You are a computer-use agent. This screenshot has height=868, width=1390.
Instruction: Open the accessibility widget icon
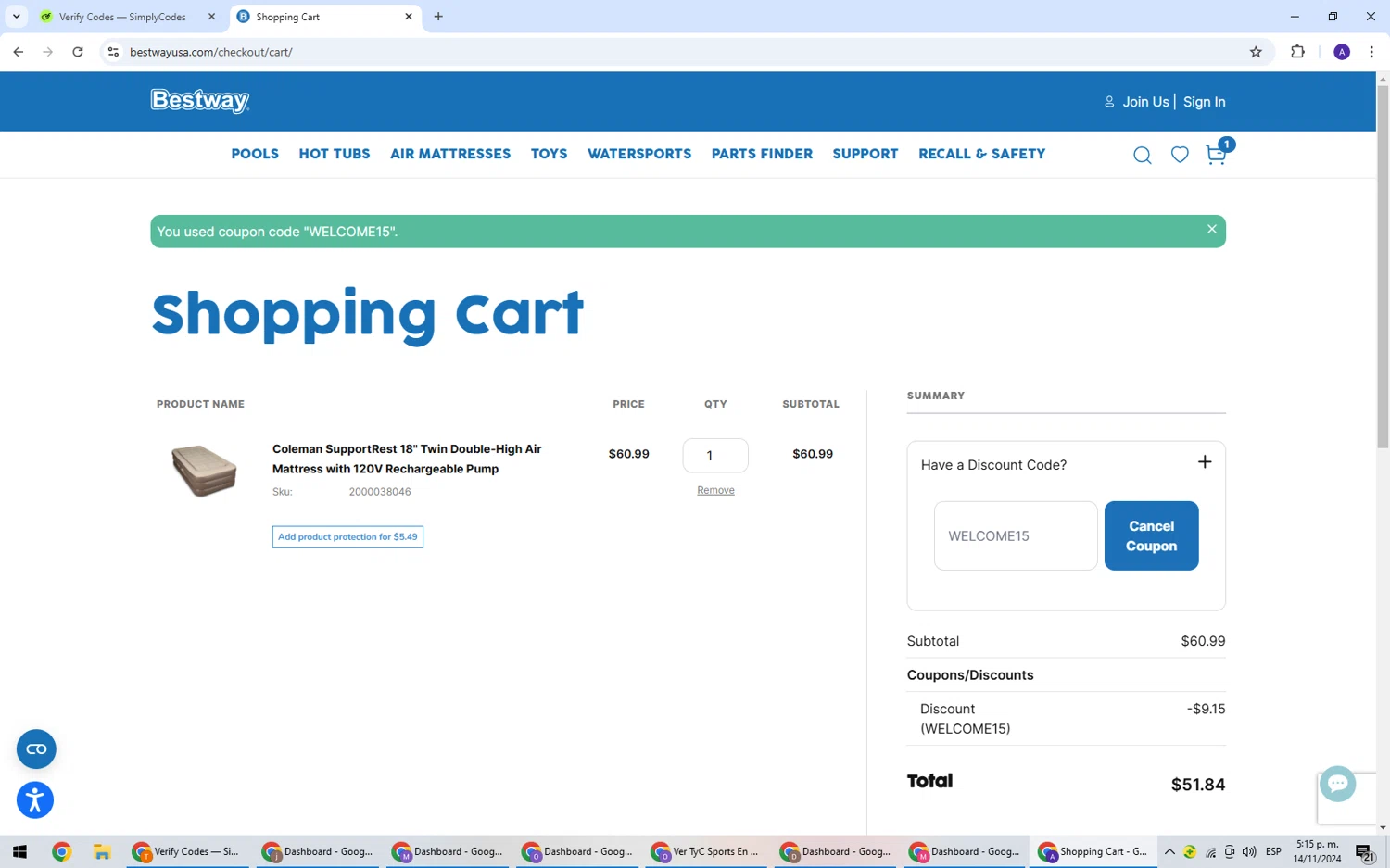pos(35,800)
